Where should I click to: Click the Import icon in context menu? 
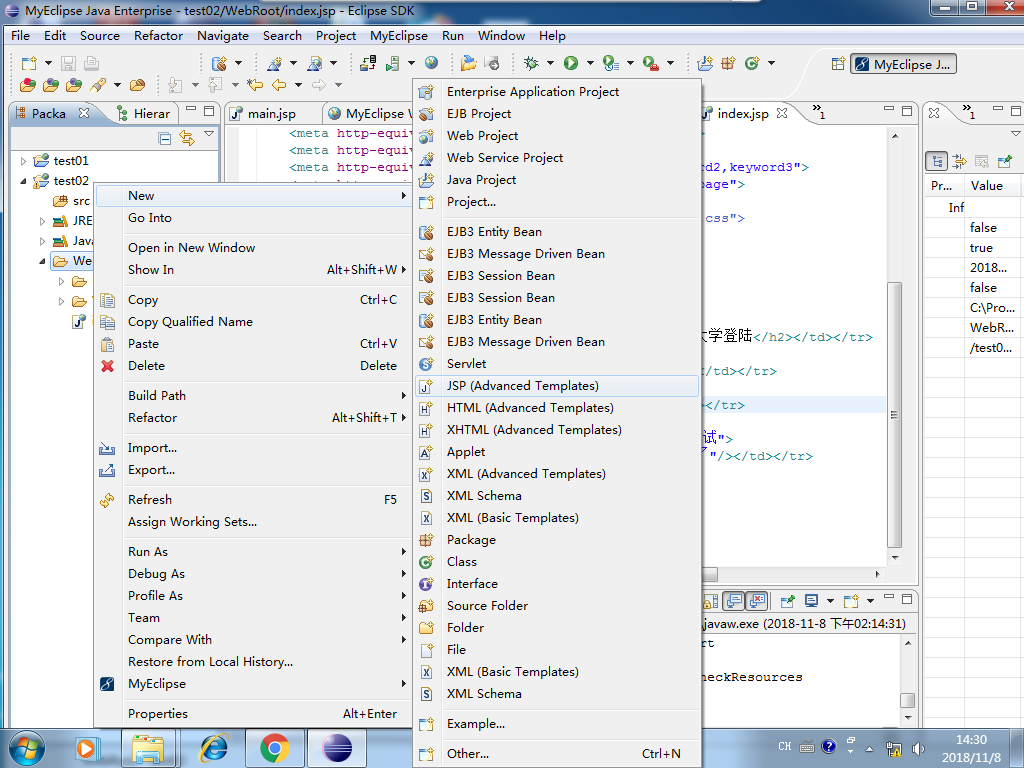point(107,448)
